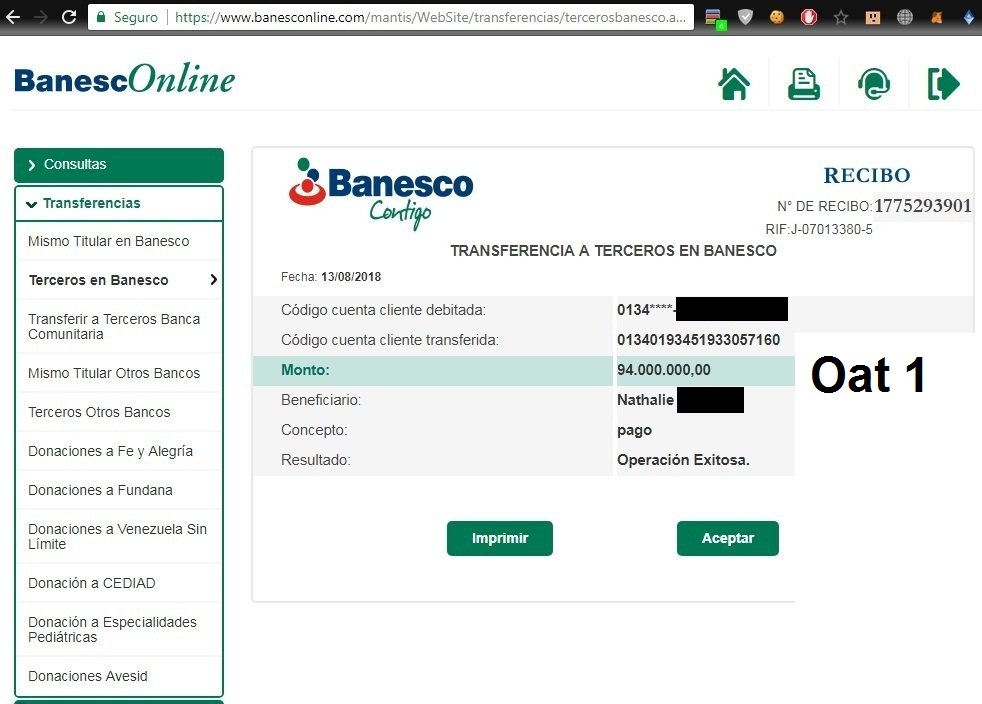Click the Concepto label
Screen dimensions: 982x704
pos(314,430)
